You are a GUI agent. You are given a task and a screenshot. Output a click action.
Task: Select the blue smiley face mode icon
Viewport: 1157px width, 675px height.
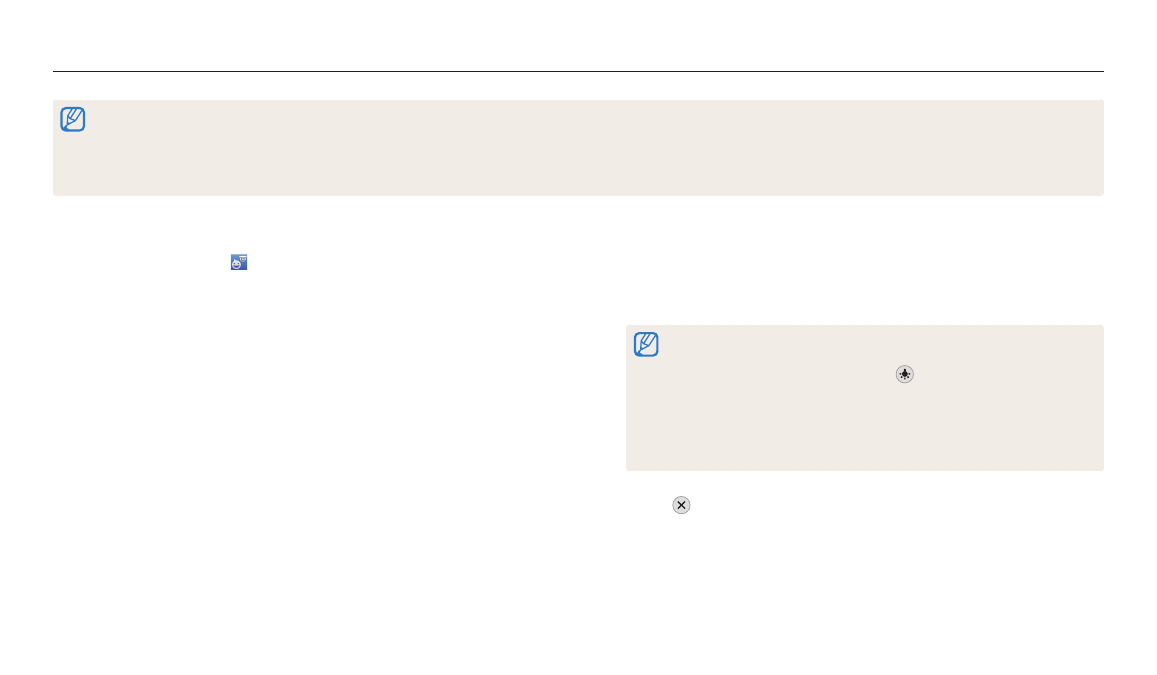238,262
